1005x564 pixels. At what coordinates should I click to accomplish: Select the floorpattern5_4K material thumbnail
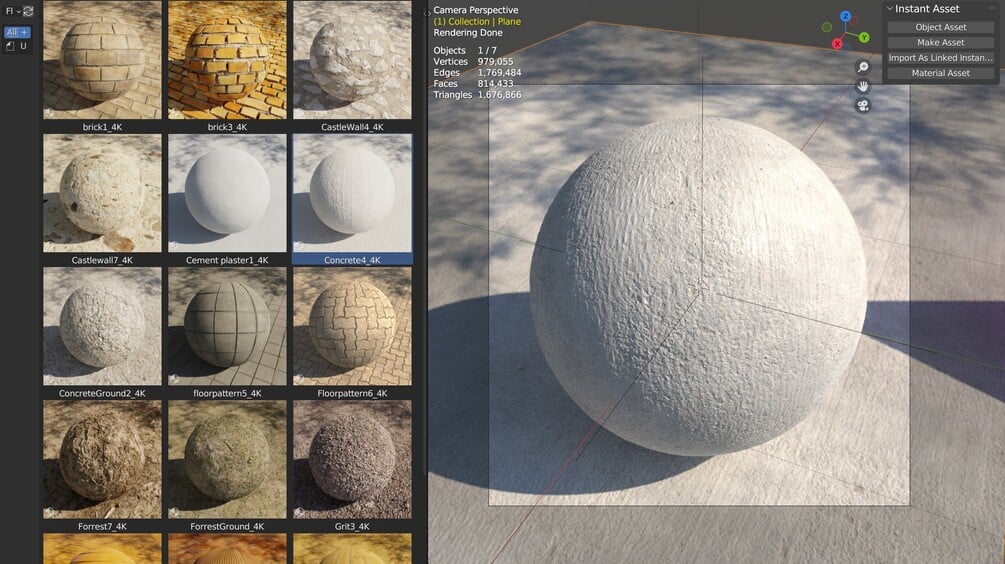(227, 326)
